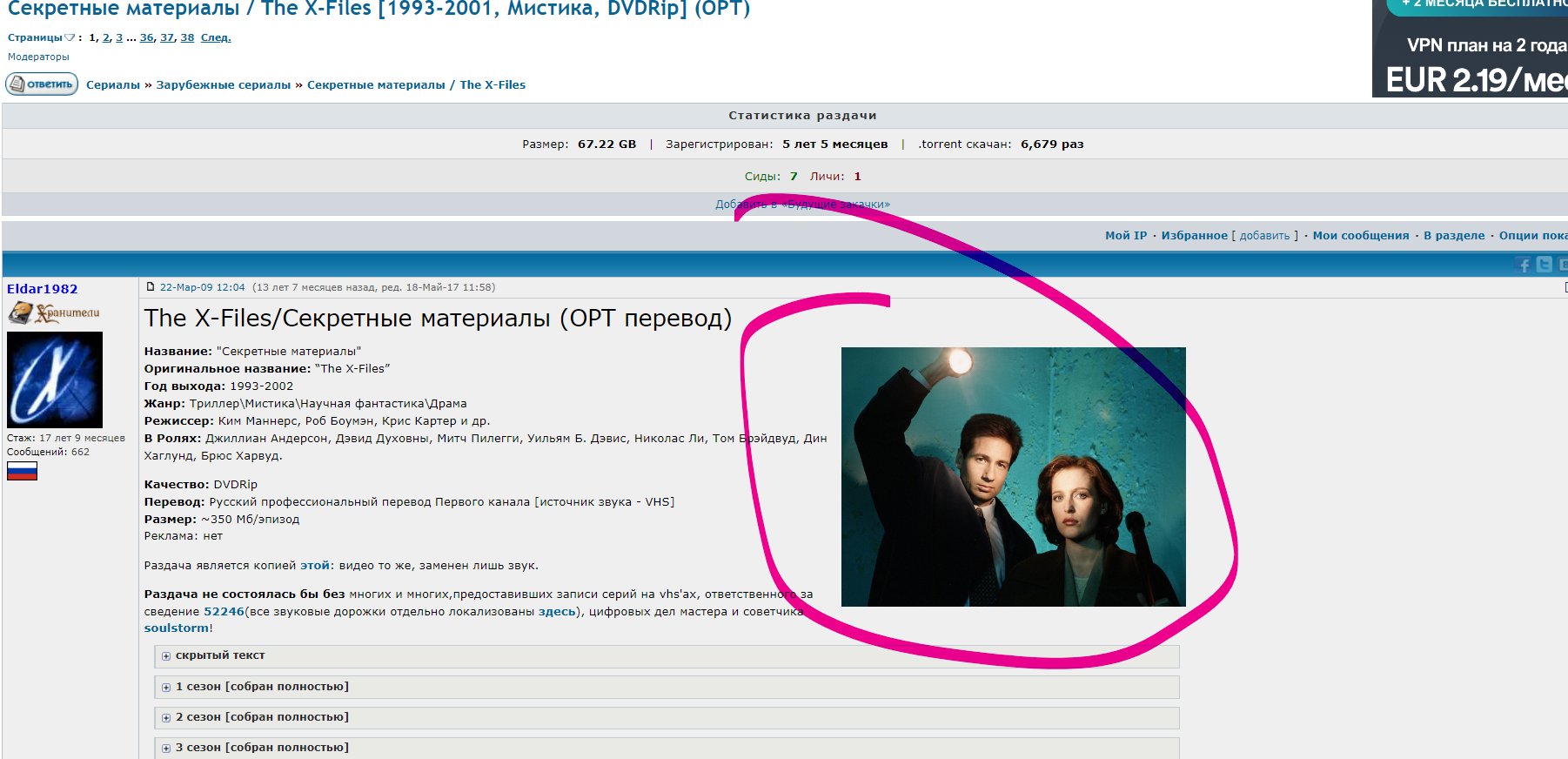Open the Страницы pages dropdown
Viewport: 1568px width, 759px height.
(x=41, y=37)
